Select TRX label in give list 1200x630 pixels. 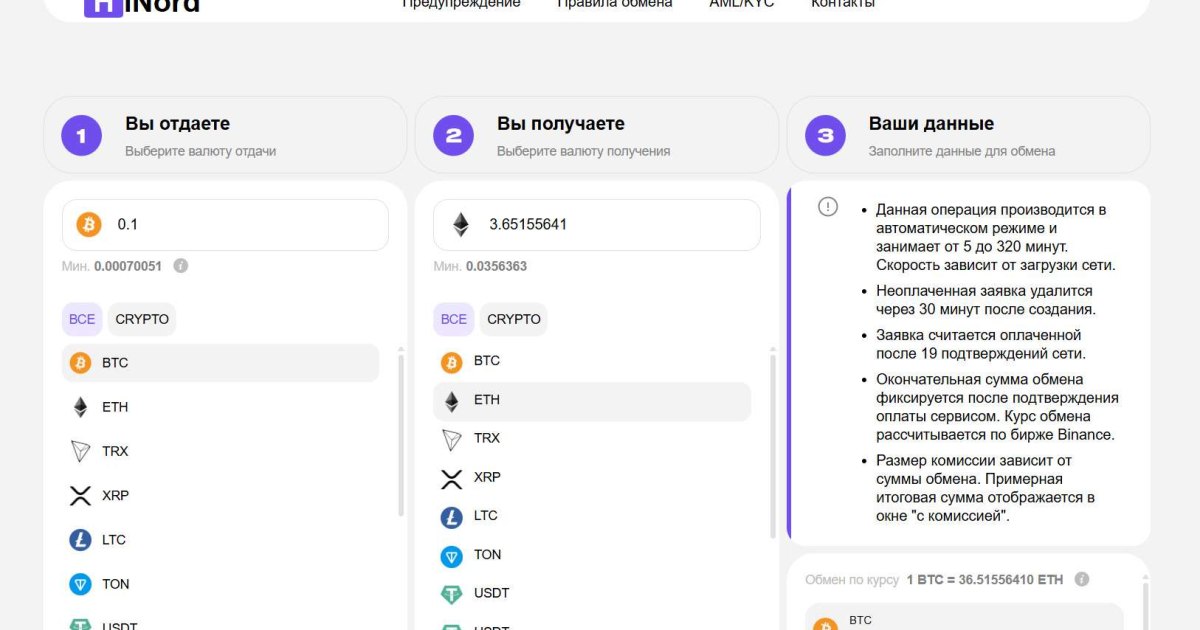[115, 451]
